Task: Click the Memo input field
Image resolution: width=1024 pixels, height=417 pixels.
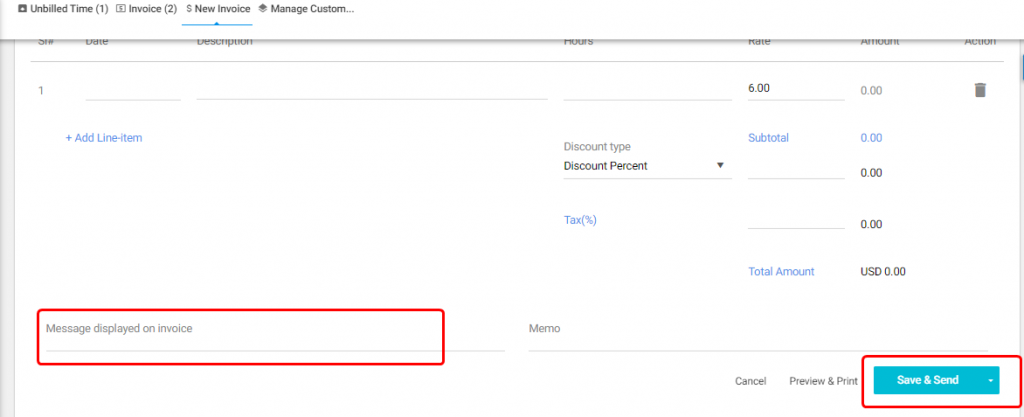Action: pyautogui.click(x=758, y=333)
